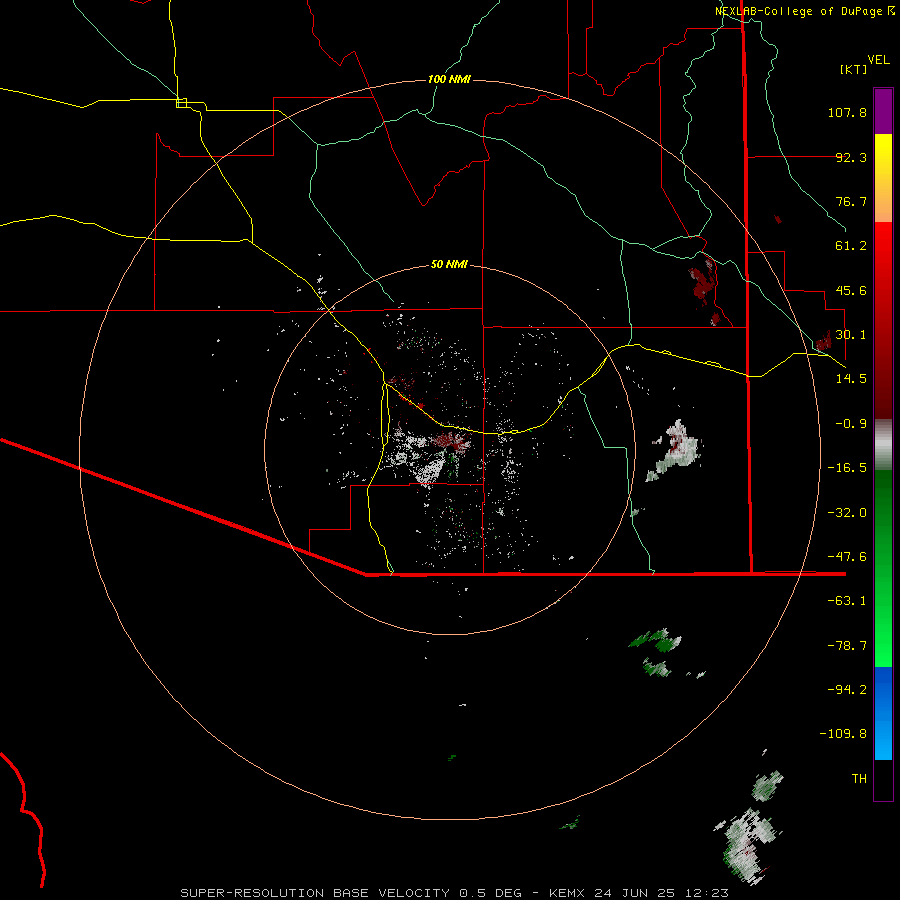Image resolution: width=900 pixels, height=900 pixels.
Task: Click the yellow-orange segment of the color bar
Action: 883,178
